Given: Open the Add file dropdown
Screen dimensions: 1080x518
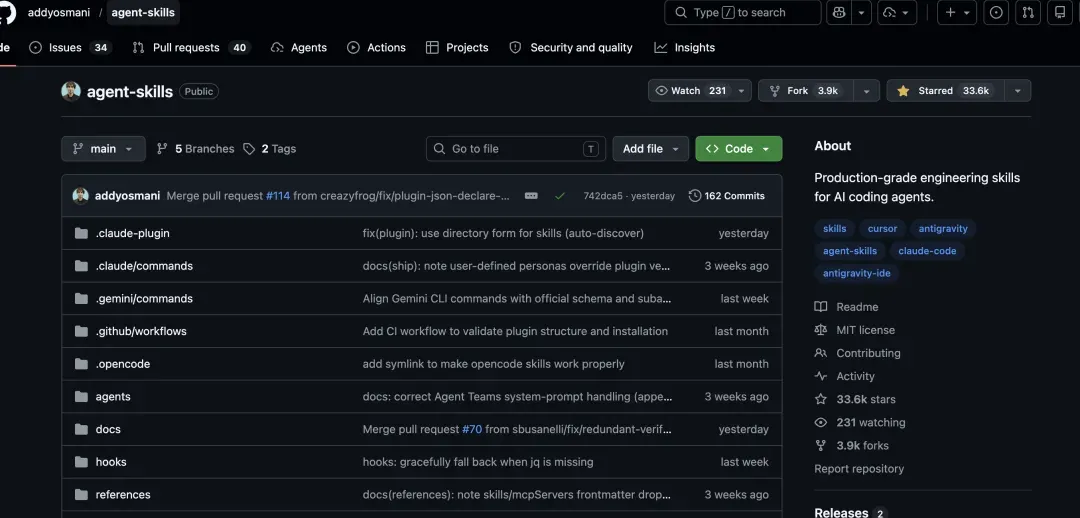Looking at the screenshot, I should pos(650,149).
